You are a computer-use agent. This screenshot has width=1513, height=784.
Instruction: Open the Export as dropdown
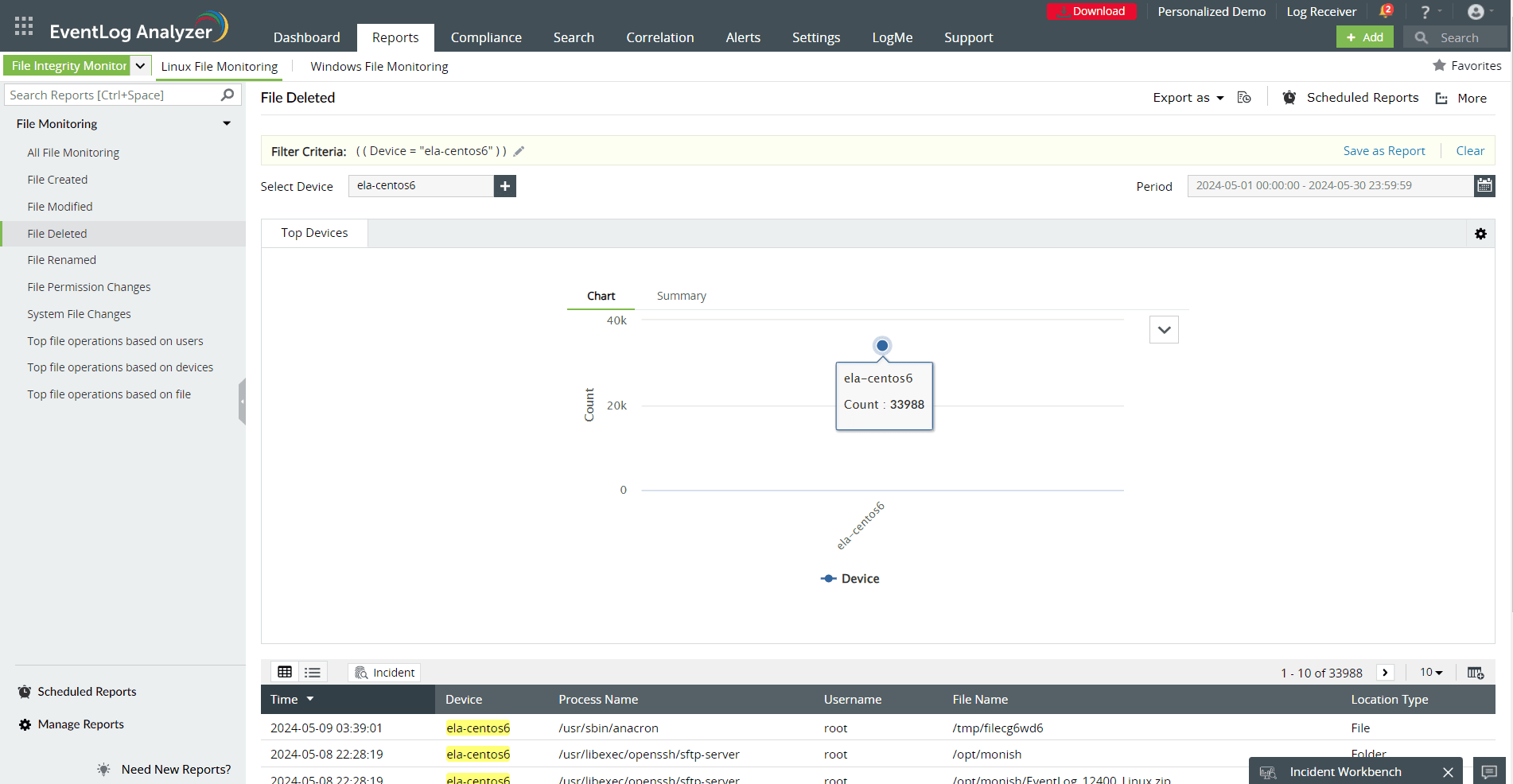(1188, 98)
